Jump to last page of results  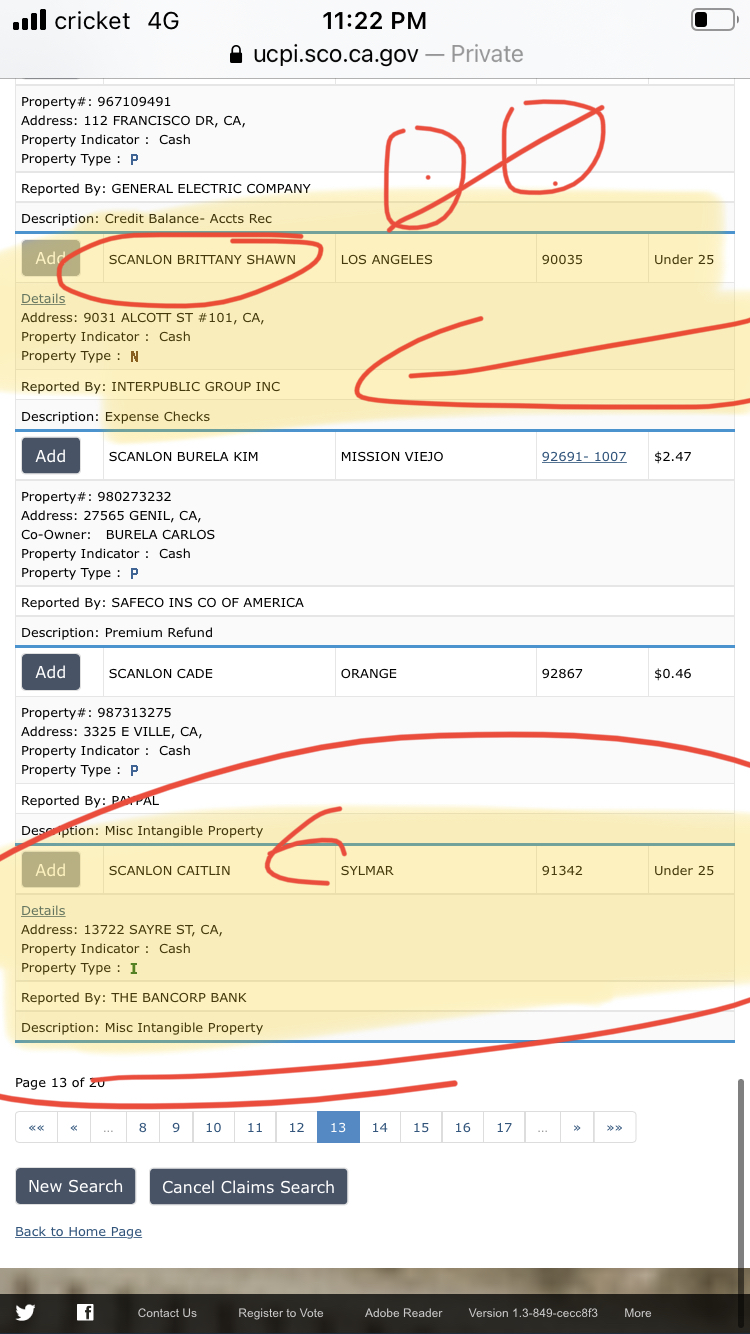[615, 1127]
